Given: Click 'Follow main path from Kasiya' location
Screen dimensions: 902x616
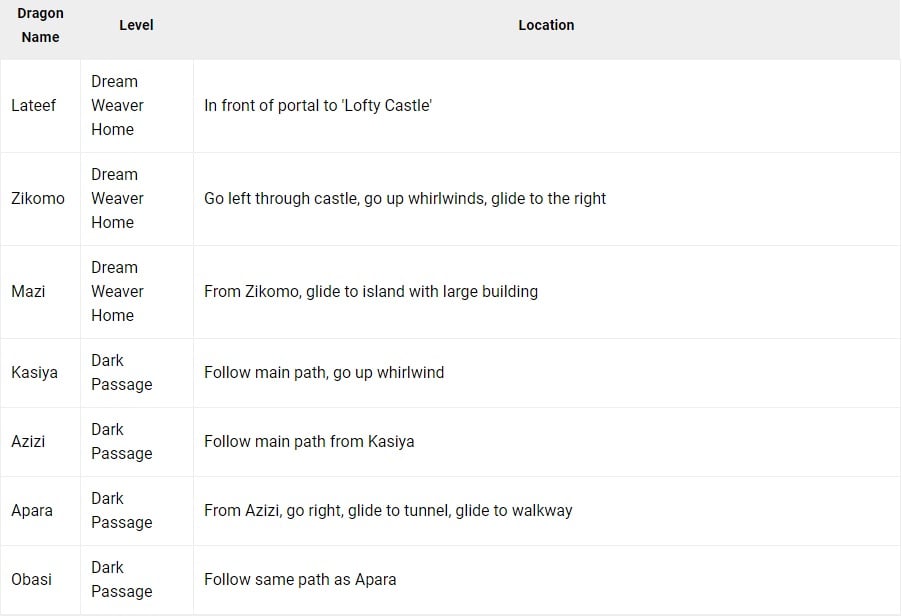Looking at the screenshot, I should [x=309, y=441].
